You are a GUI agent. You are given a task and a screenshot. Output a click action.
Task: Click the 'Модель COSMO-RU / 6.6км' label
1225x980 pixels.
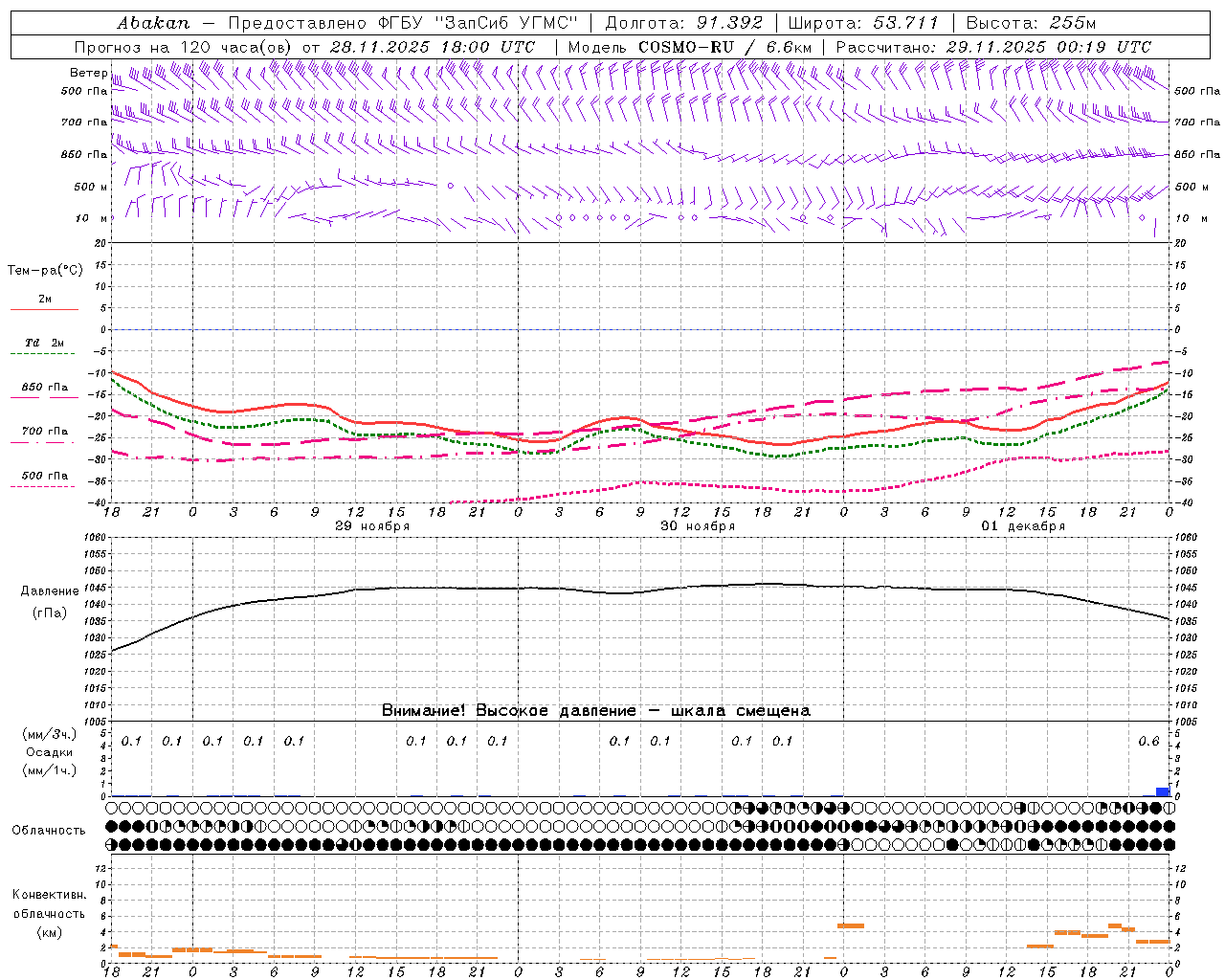[x=689, y=47]
